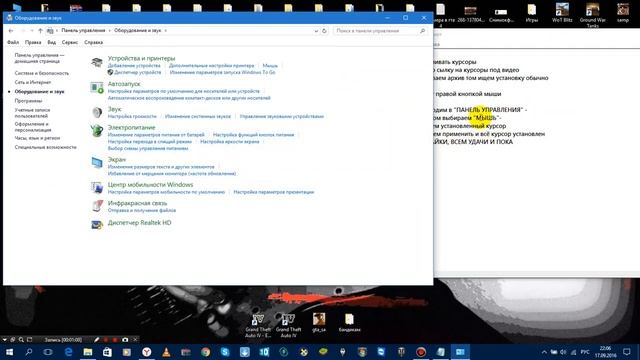Click the Звук speaker icon
This screenshot has height=360, width=640.
pos(97,112)
